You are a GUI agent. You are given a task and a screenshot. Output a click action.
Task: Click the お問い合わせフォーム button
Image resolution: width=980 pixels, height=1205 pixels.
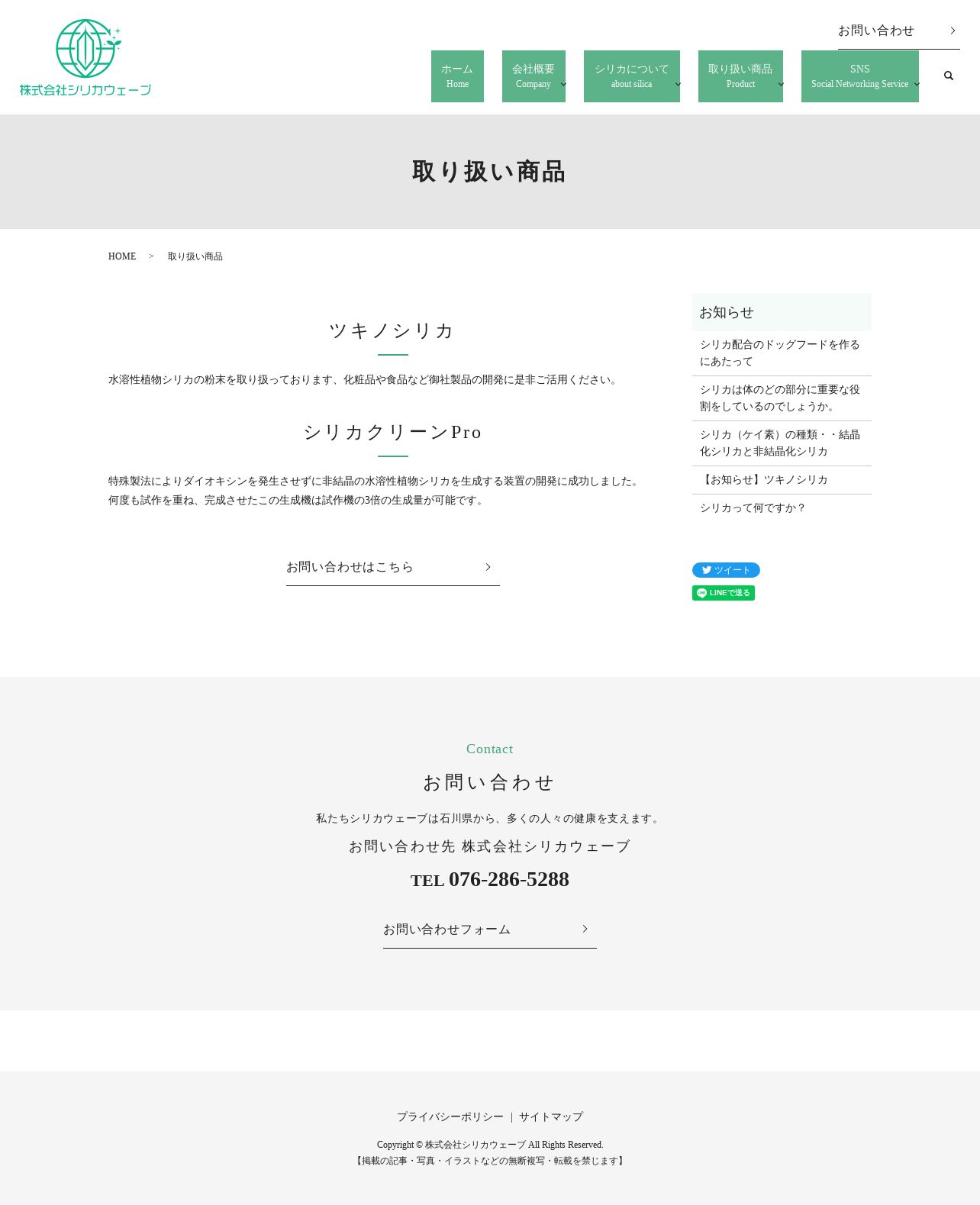click(x=490, y=930)
